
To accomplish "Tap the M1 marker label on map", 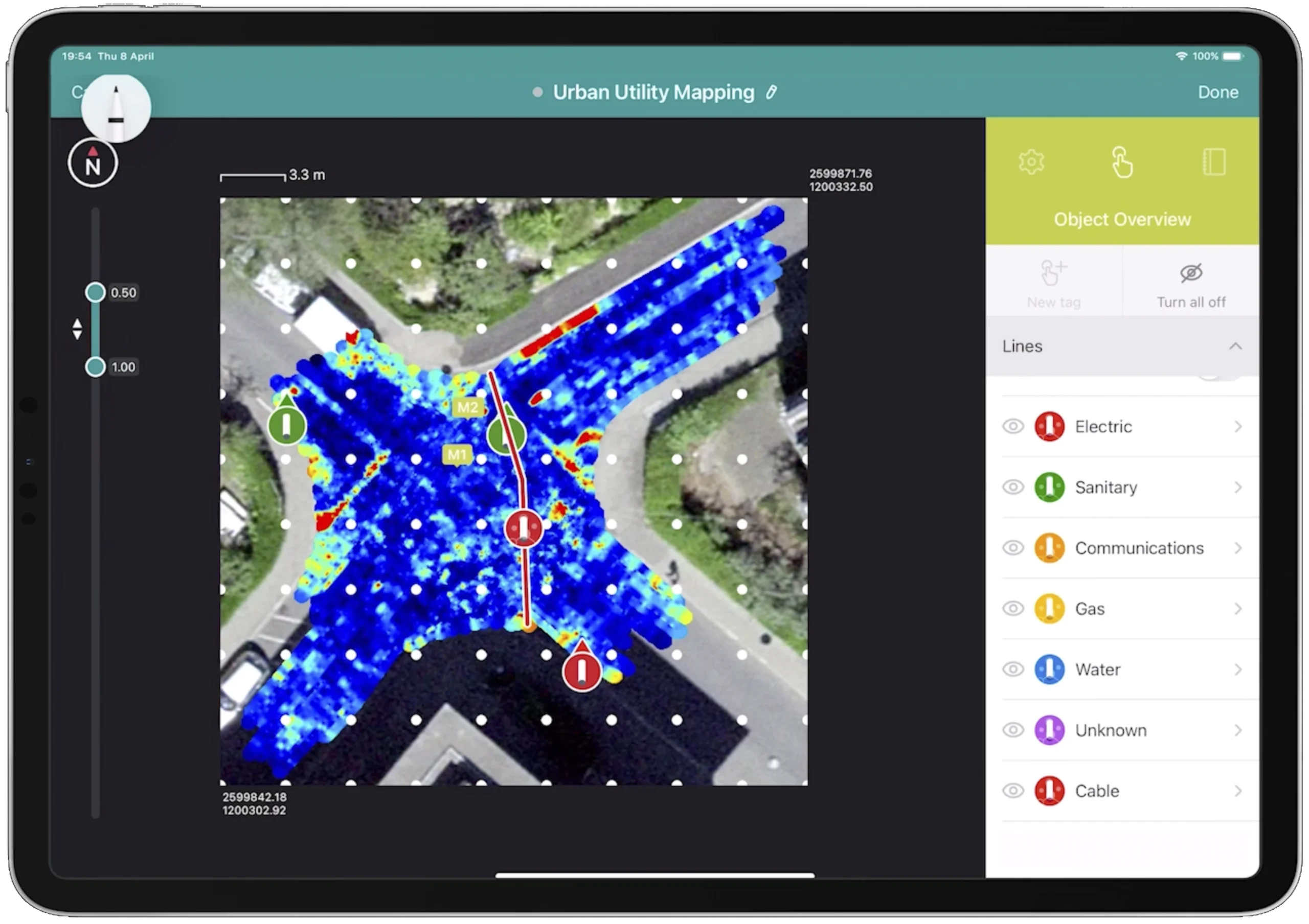I will 457,455.
